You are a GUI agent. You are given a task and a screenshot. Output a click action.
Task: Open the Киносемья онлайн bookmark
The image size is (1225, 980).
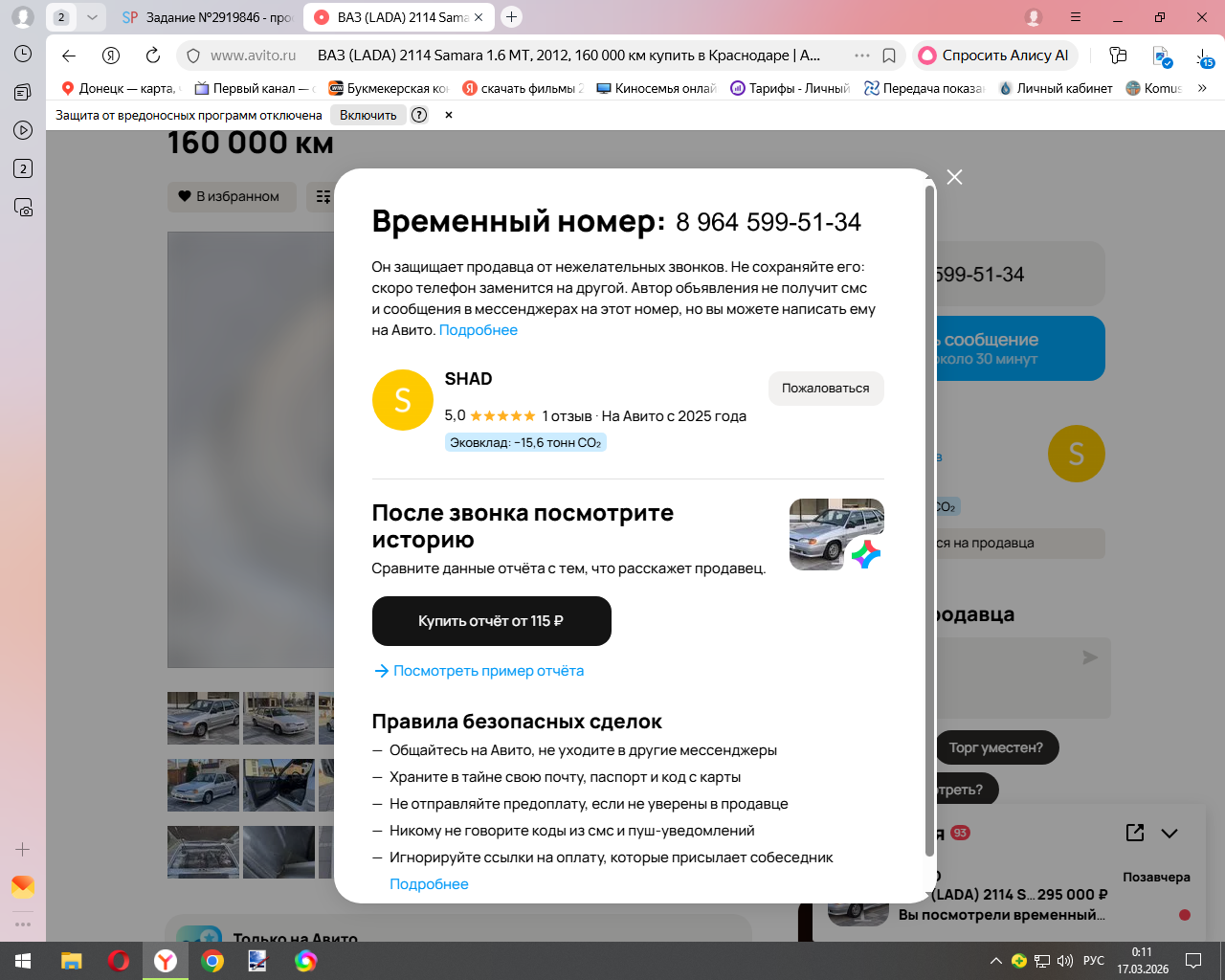pyautogui.click(x=657, y=88)
